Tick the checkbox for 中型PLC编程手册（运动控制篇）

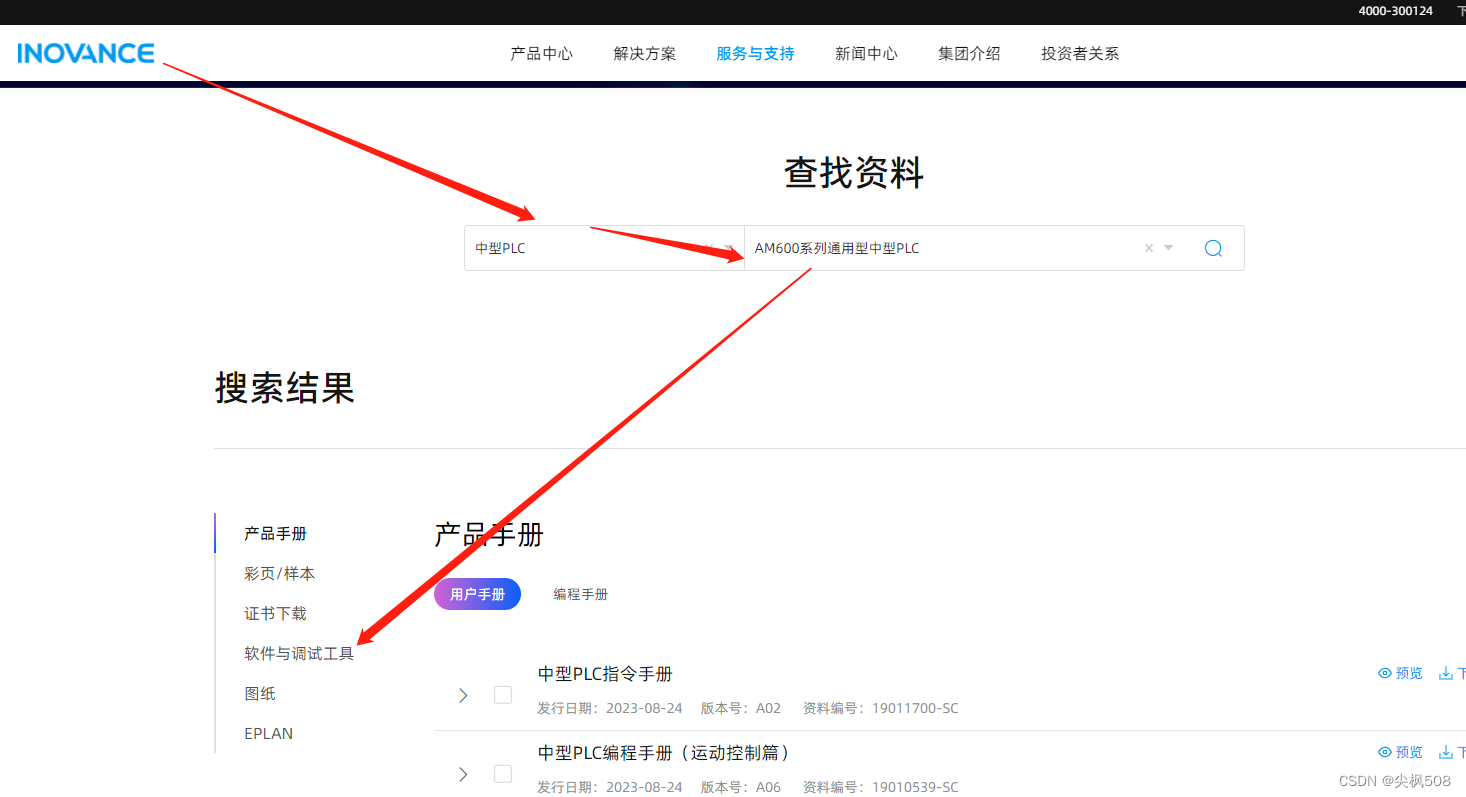point(503,773)
